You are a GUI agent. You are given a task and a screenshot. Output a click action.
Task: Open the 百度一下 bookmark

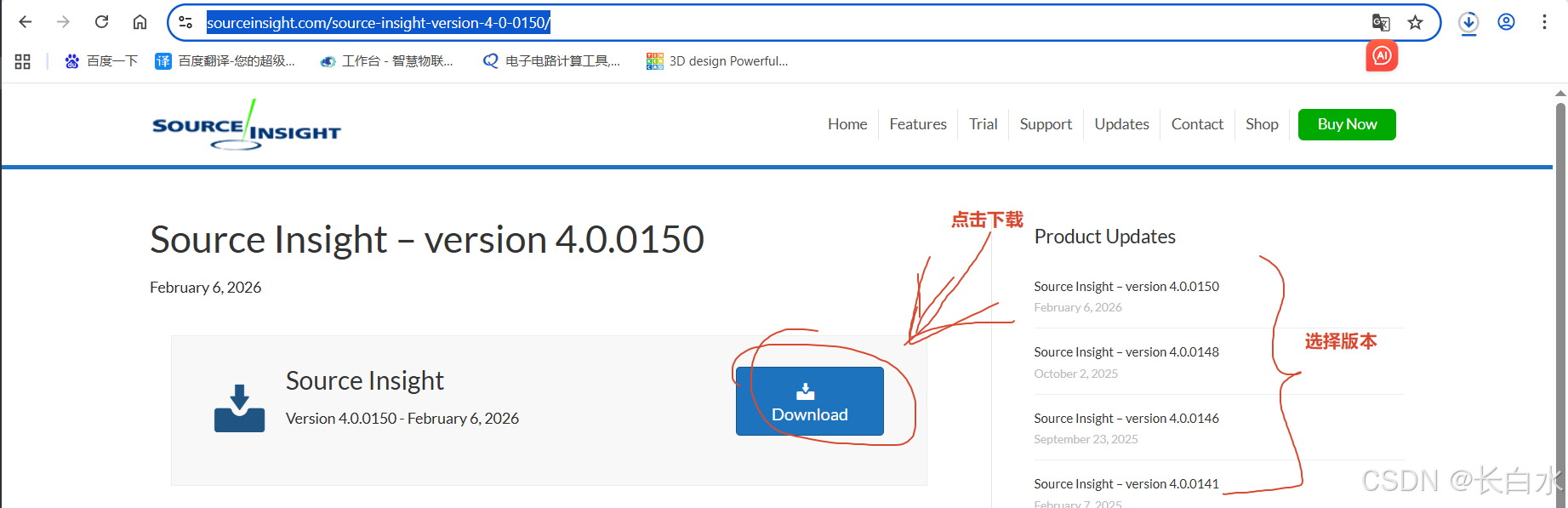point(101,61)
